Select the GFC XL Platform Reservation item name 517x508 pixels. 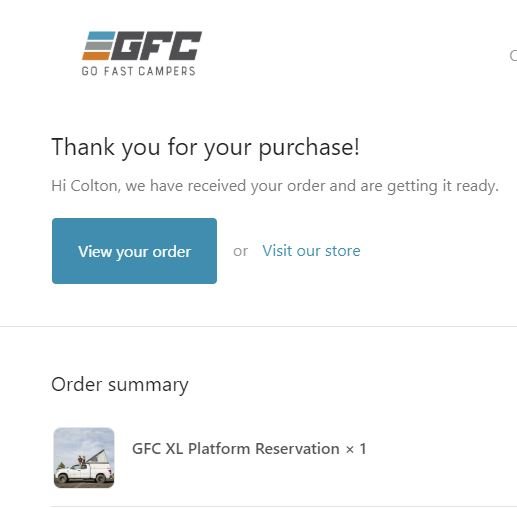click(236, 449)
